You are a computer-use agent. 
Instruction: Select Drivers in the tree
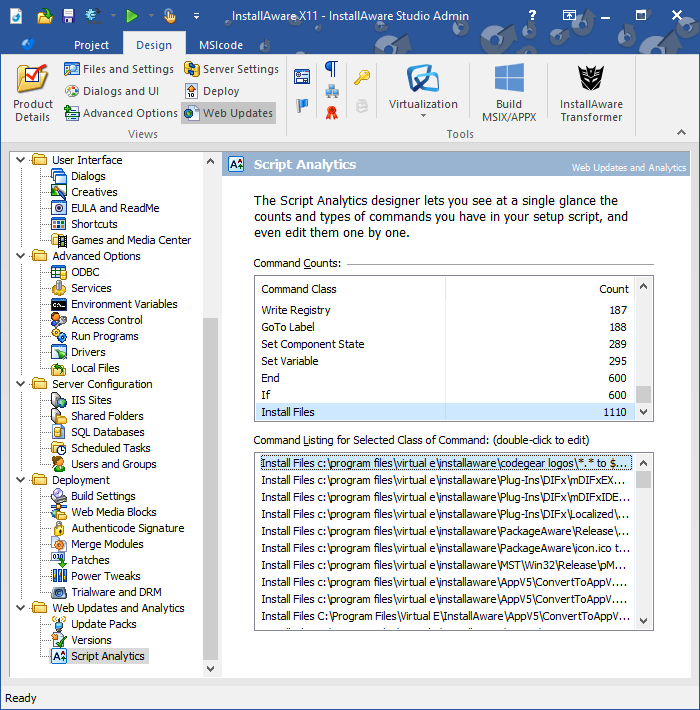pyautogui.click(x=88, y=352)
